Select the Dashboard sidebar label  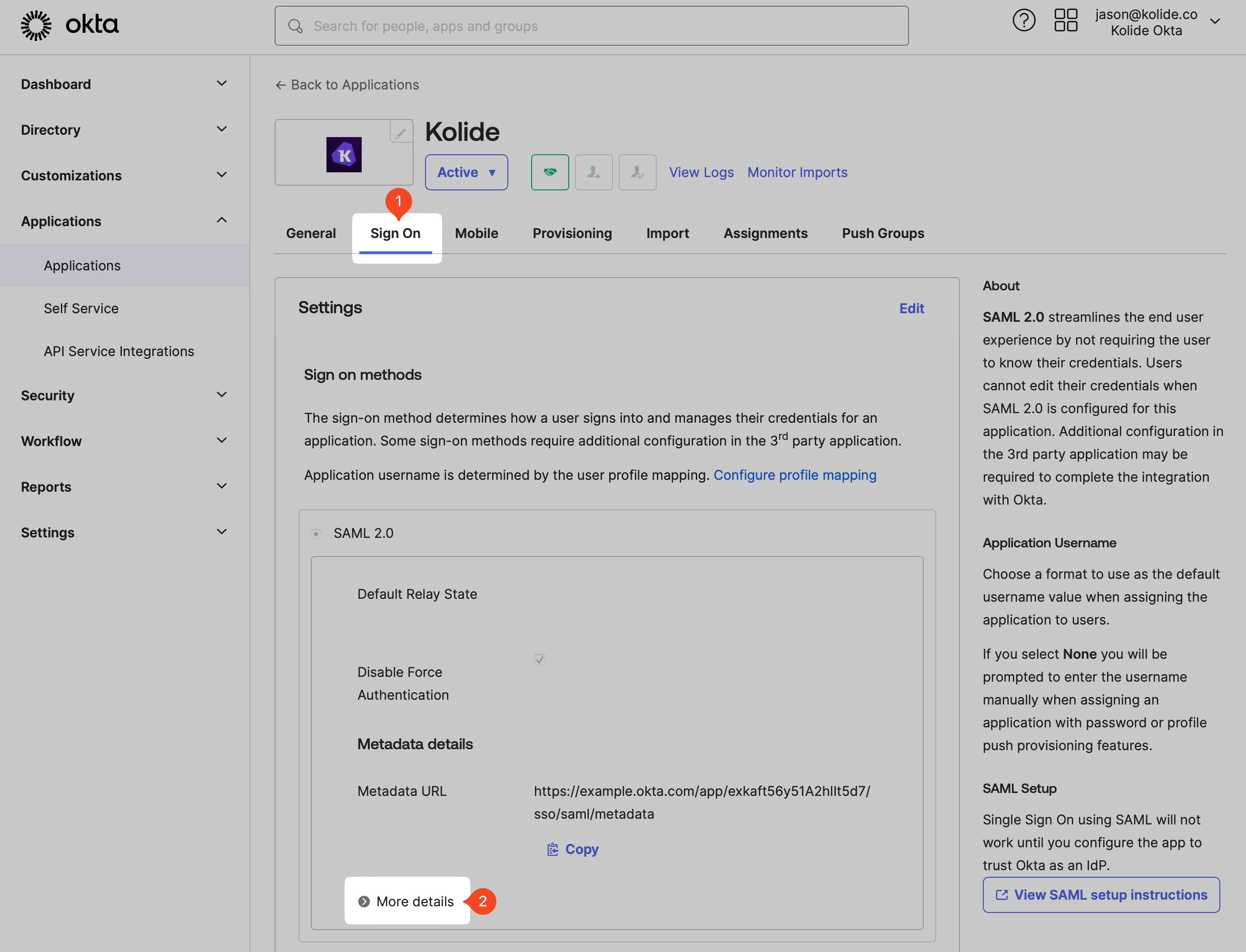[56, 84]
